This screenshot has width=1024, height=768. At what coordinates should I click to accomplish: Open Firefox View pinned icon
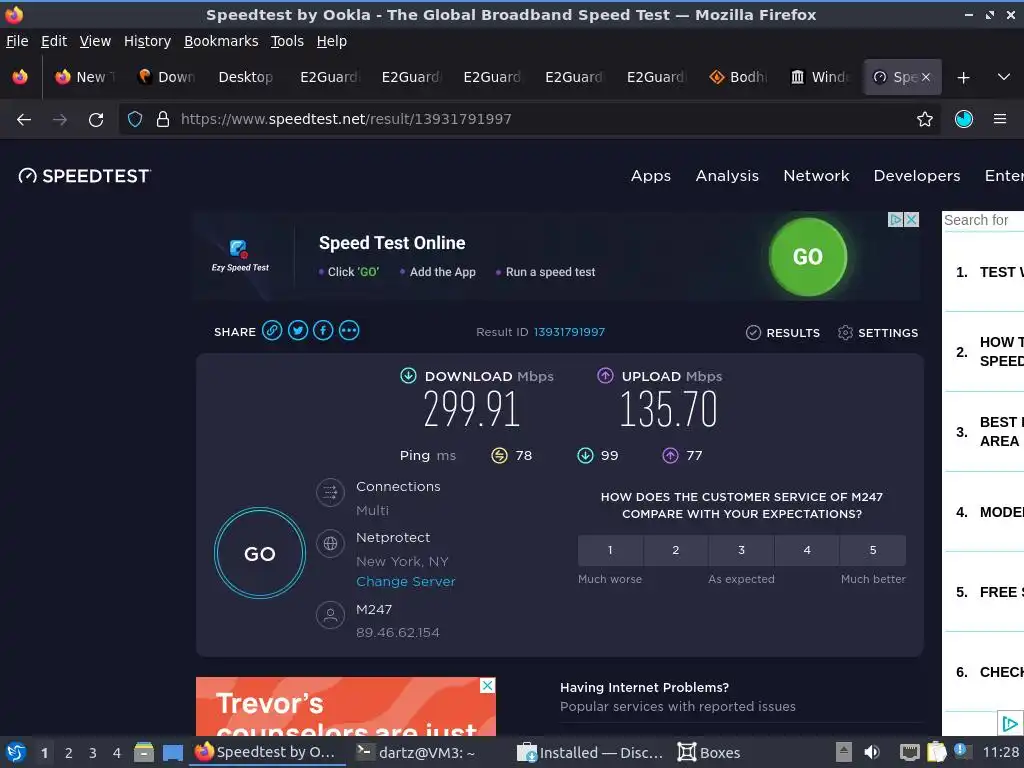[x=20, y=77]
